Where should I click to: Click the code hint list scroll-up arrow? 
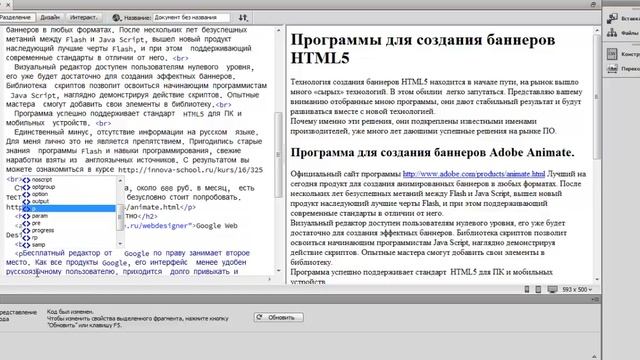[x=120, y=180]
